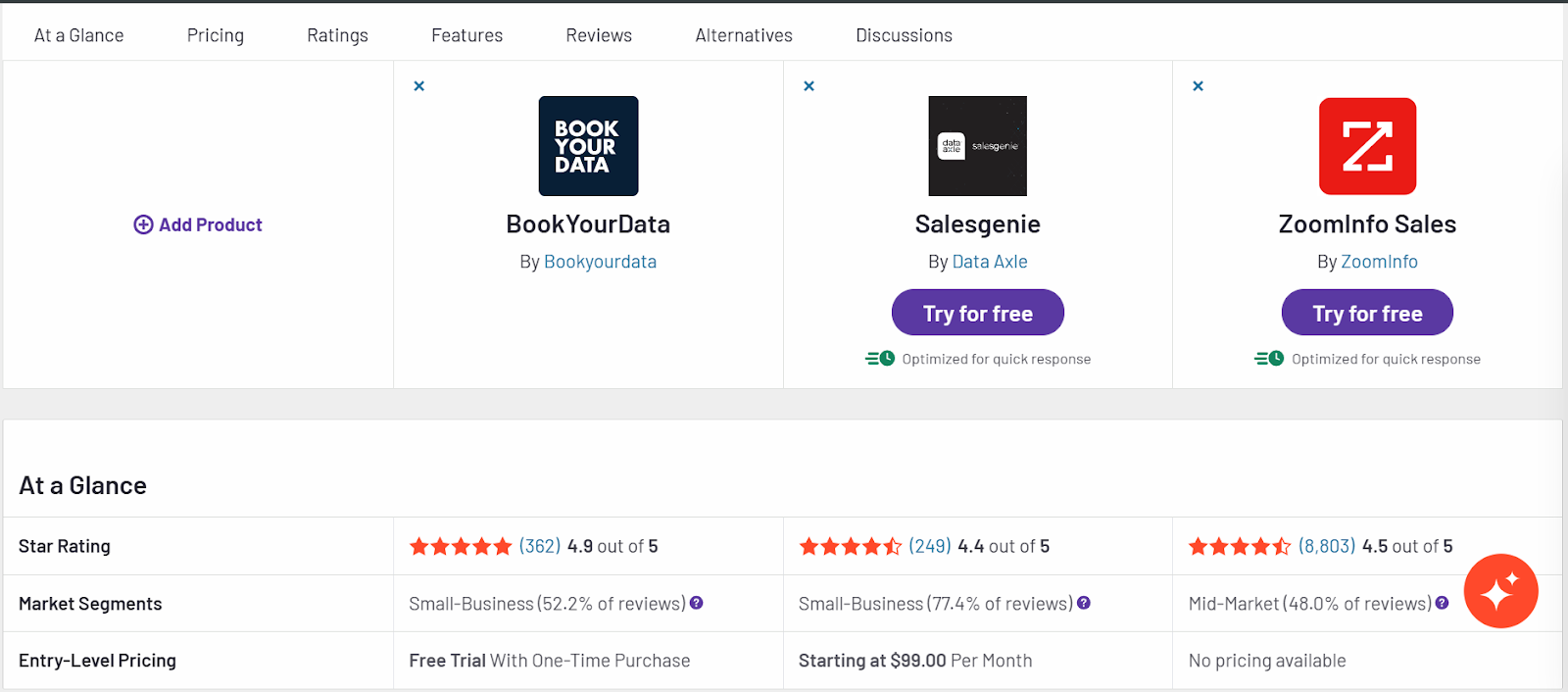Open the orange sparkle AI assistant button
The height and width of the screenshot is (692, 1568).
coord(1500,591)
